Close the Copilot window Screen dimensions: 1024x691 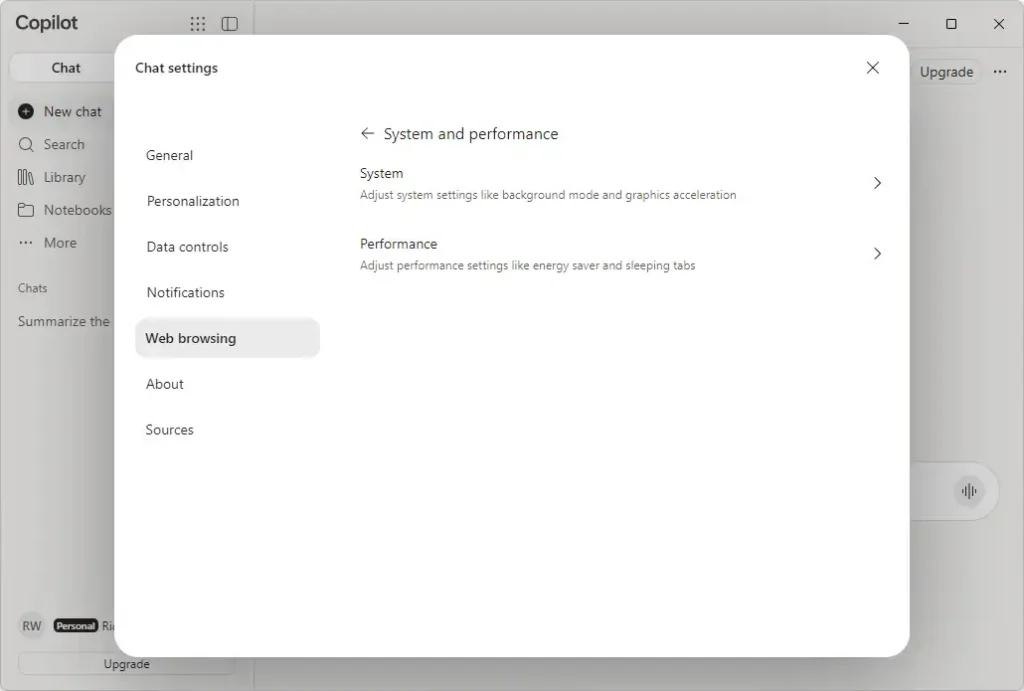pyautogui.click(x=999, y=24)
